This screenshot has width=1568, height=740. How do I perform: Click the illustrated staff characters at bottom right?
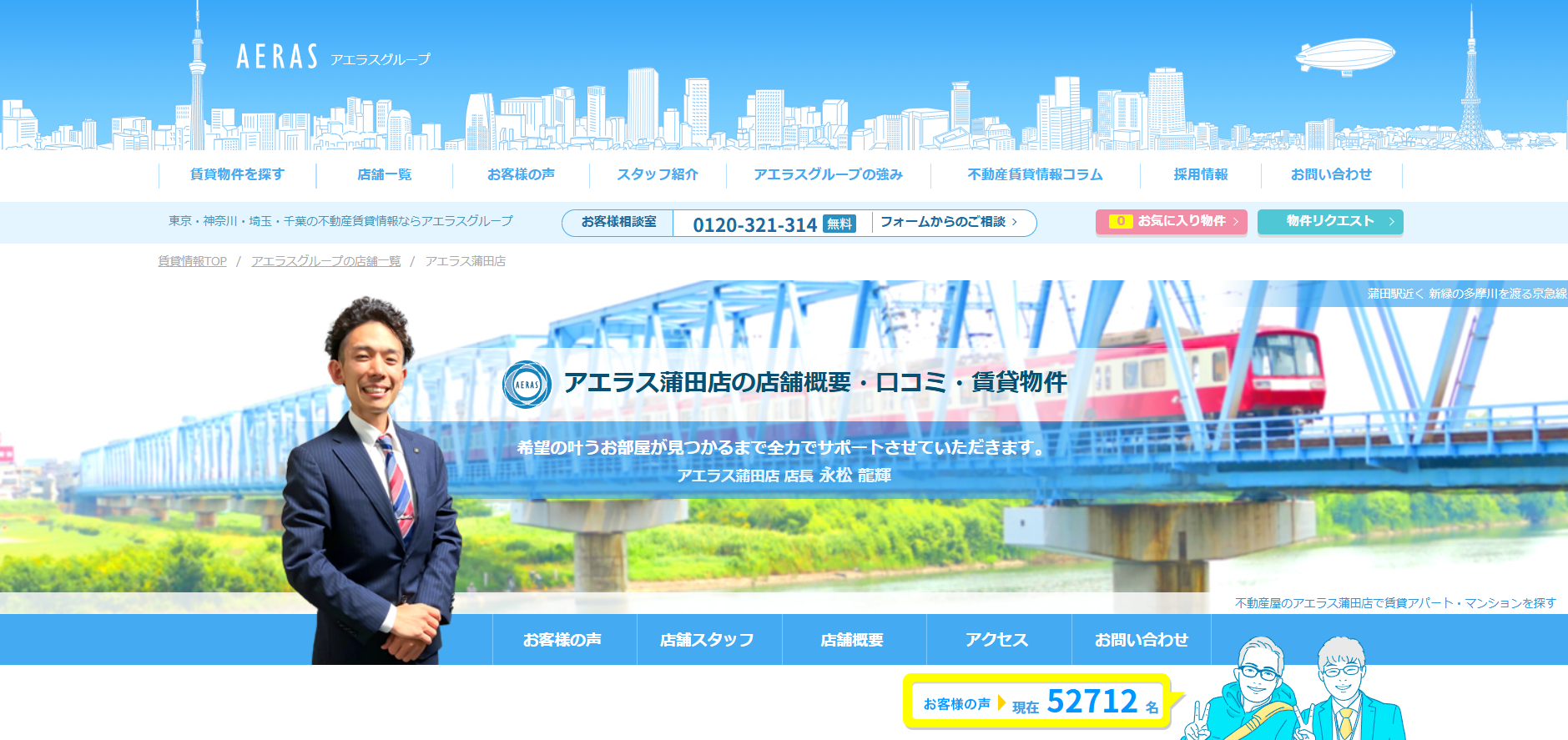coord(1293,688)
